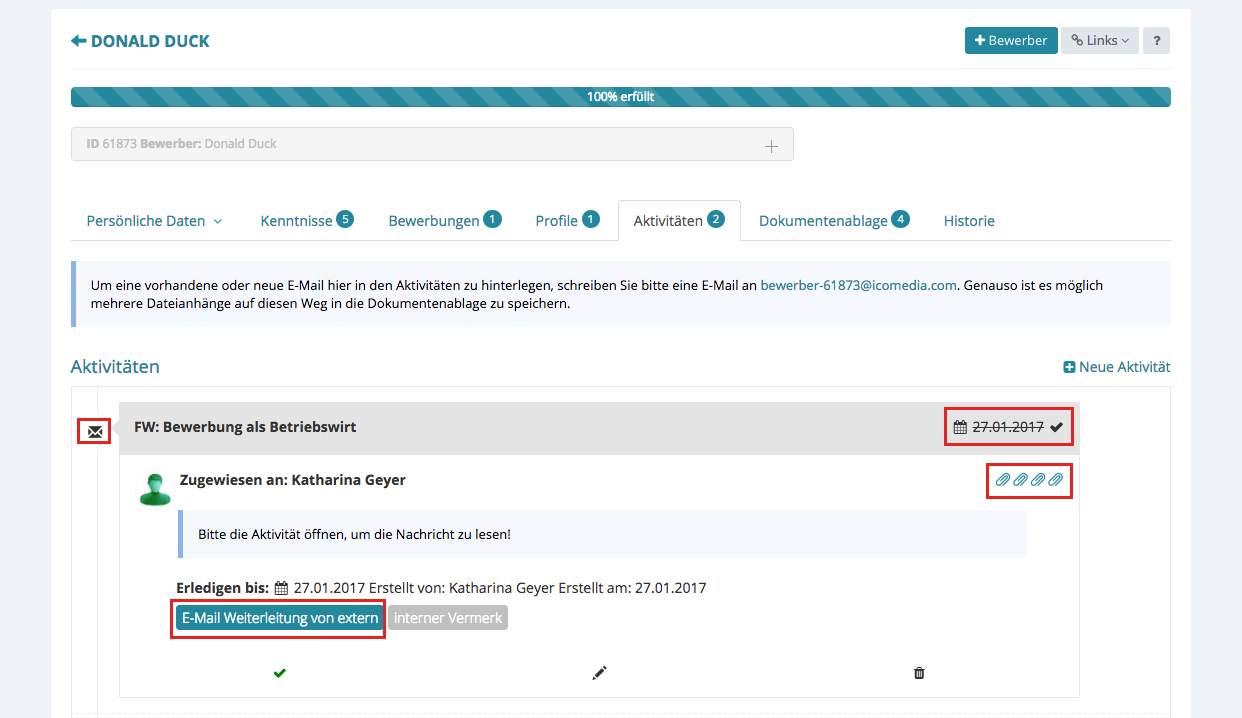Open the Links dropdown
Image resolution: width=1242 pixels, height=718 pixels.
pyautogui.click(x=1099, y=41)
